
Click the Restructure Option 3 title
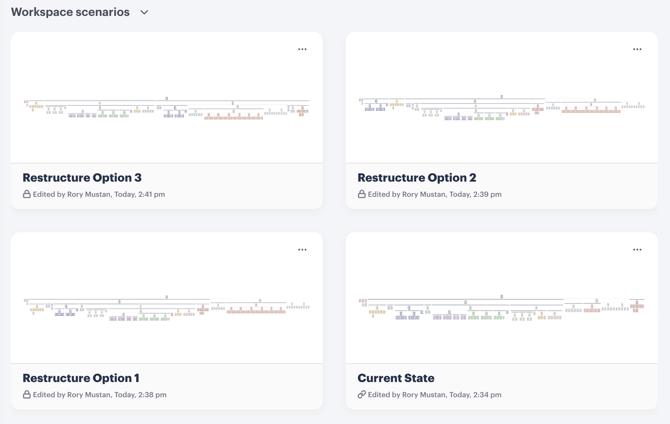(x=82, y=177)
